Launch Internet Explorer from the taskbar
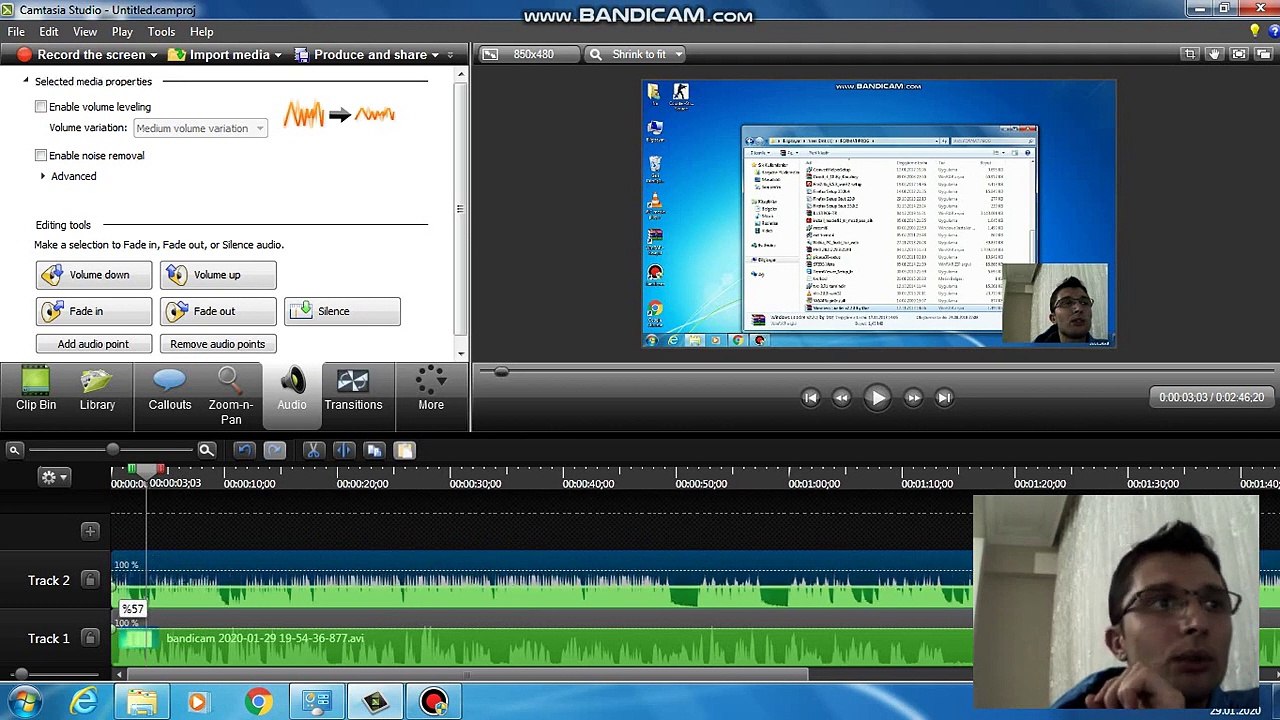The width and height of the screenshot is (1280, 720). point(84,702)
